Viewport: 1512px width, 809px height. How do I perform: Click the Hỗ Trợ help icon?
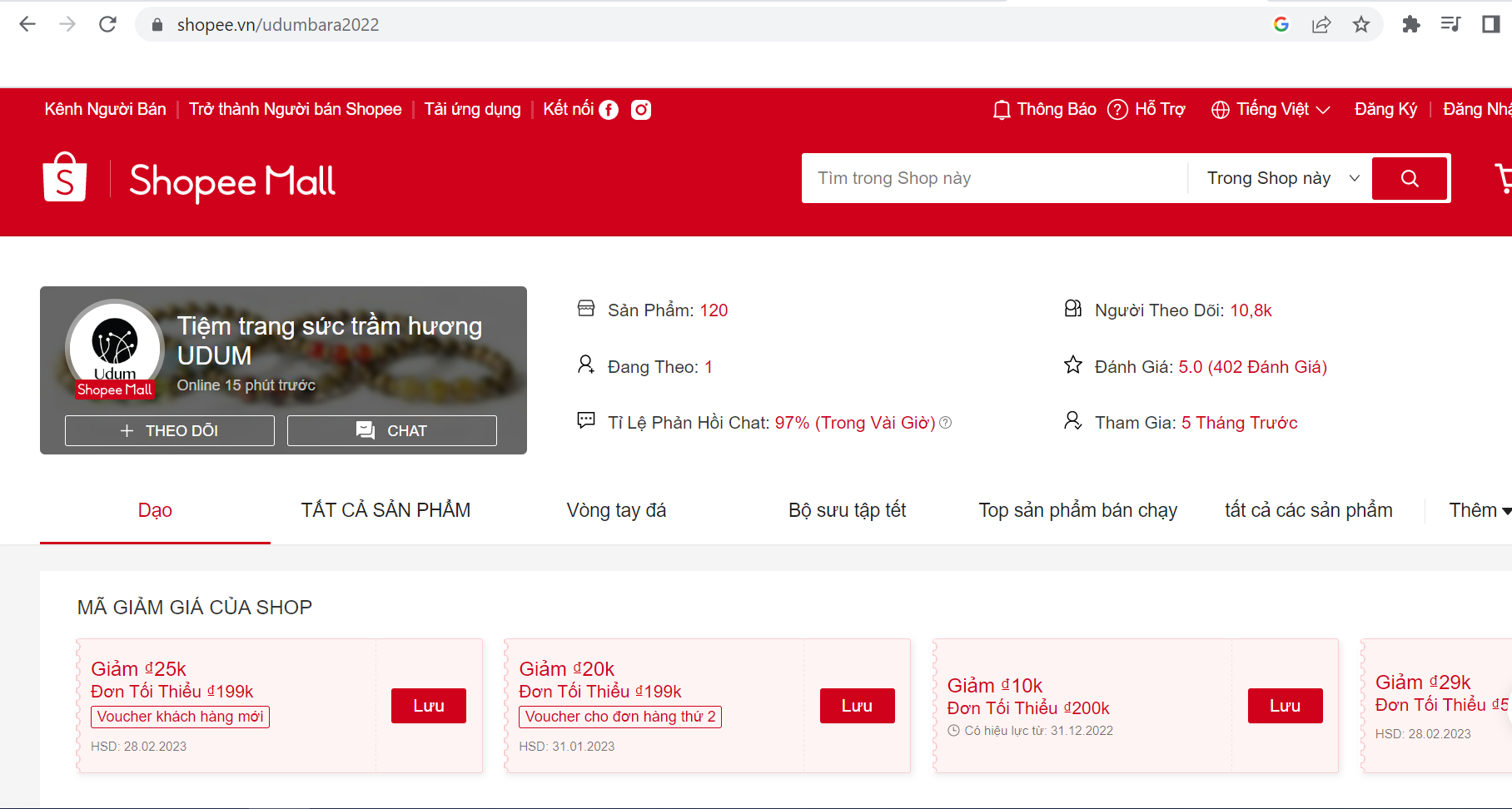[x=1117, y=110]
